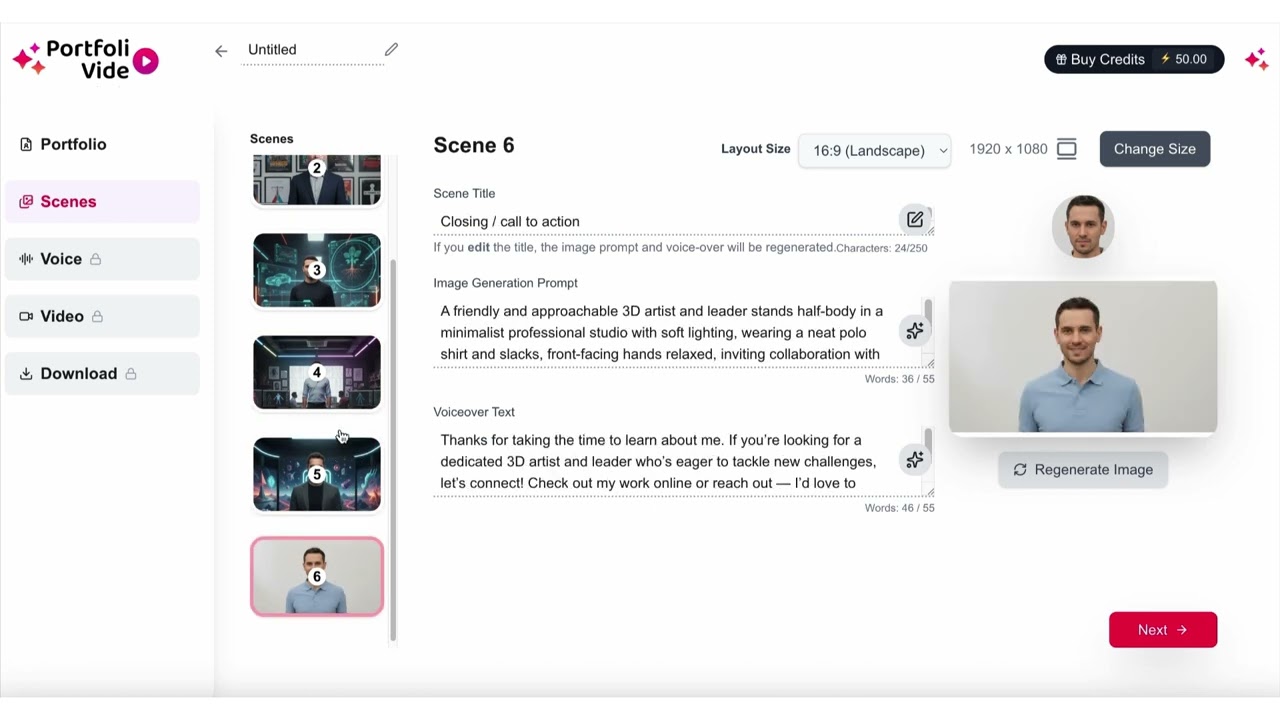Viewport: 1280px width, 720px height.
Task: Select scene 5 thumbnail
Action: click(x=317, y=474)
